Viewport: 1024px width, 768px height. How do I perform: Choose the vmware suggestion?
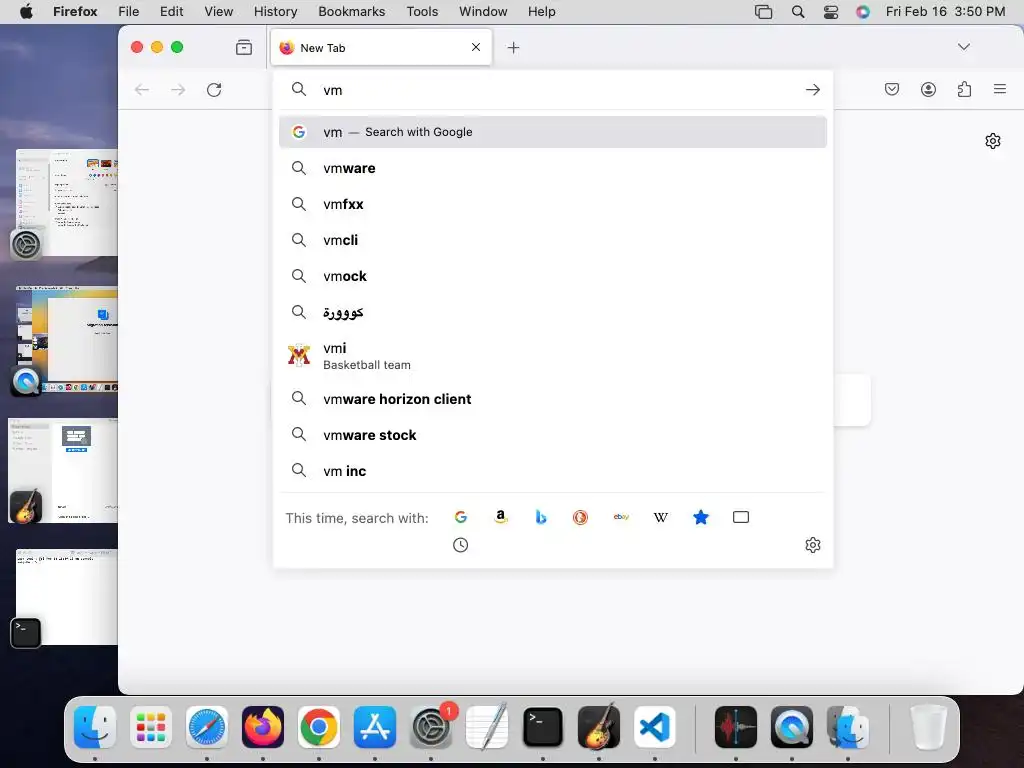pos(552,168)
